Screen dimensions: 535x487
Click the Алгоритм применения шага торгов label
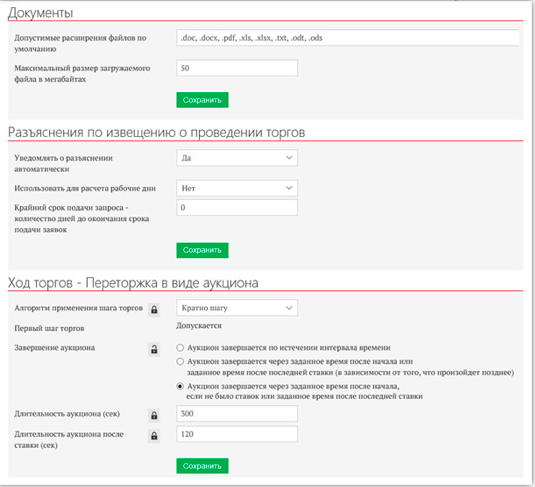click(78, 308)
